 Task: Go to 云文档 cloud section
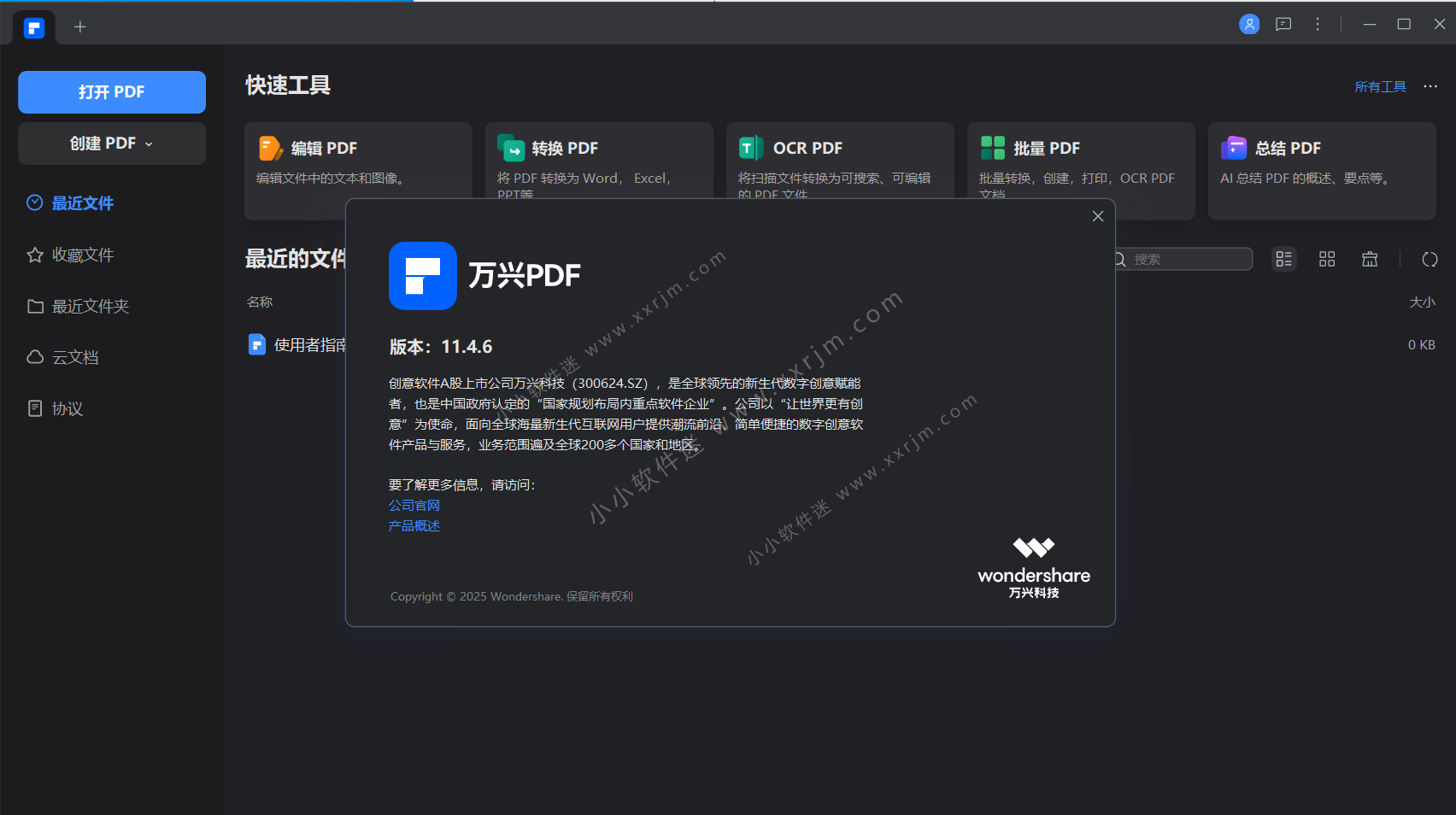click(x=75, y=357)
